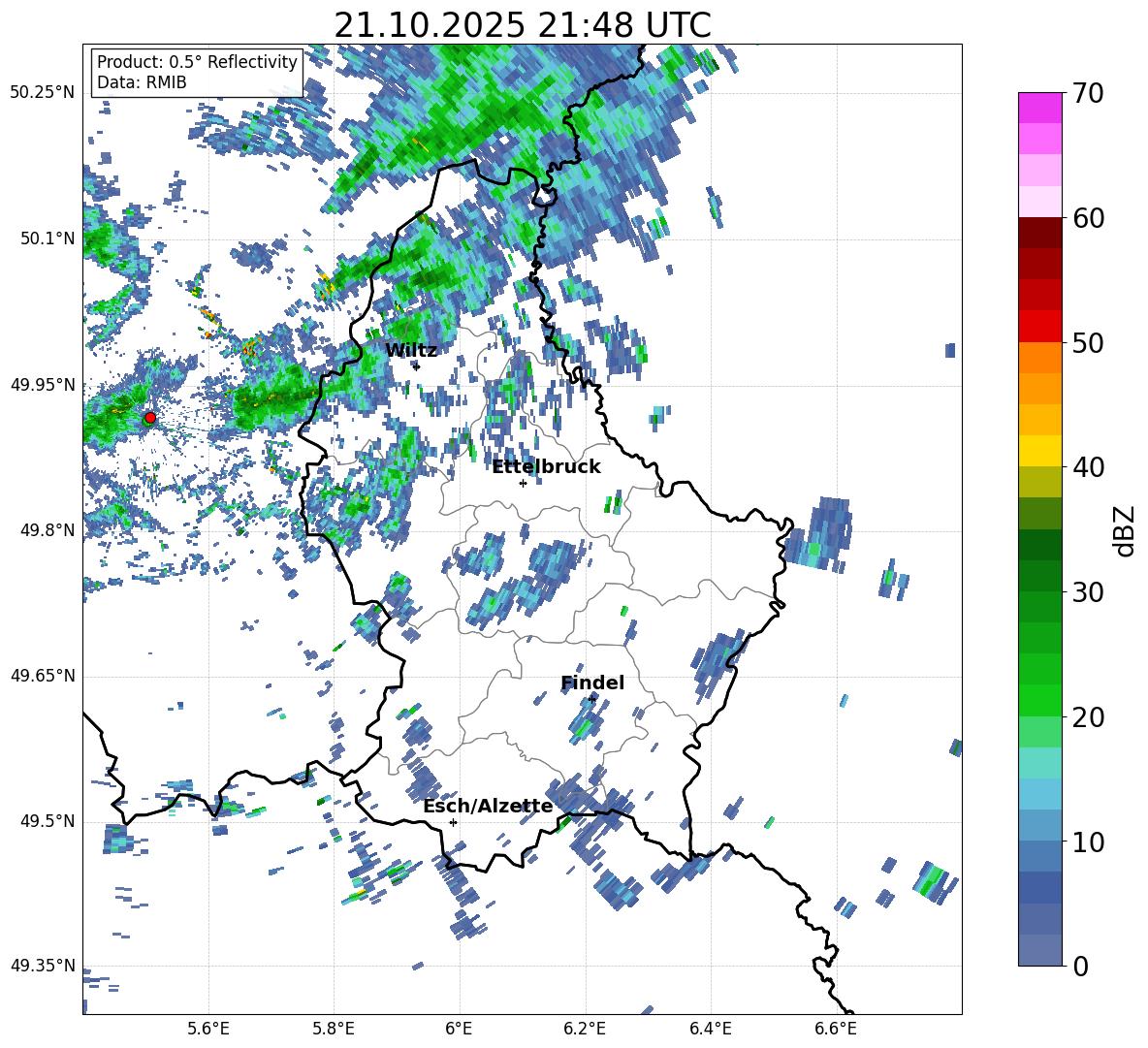Click the 49.95°N latitude label
Image resolution: width=1148 pixels, height=1048 pixels.
[43, 385]
